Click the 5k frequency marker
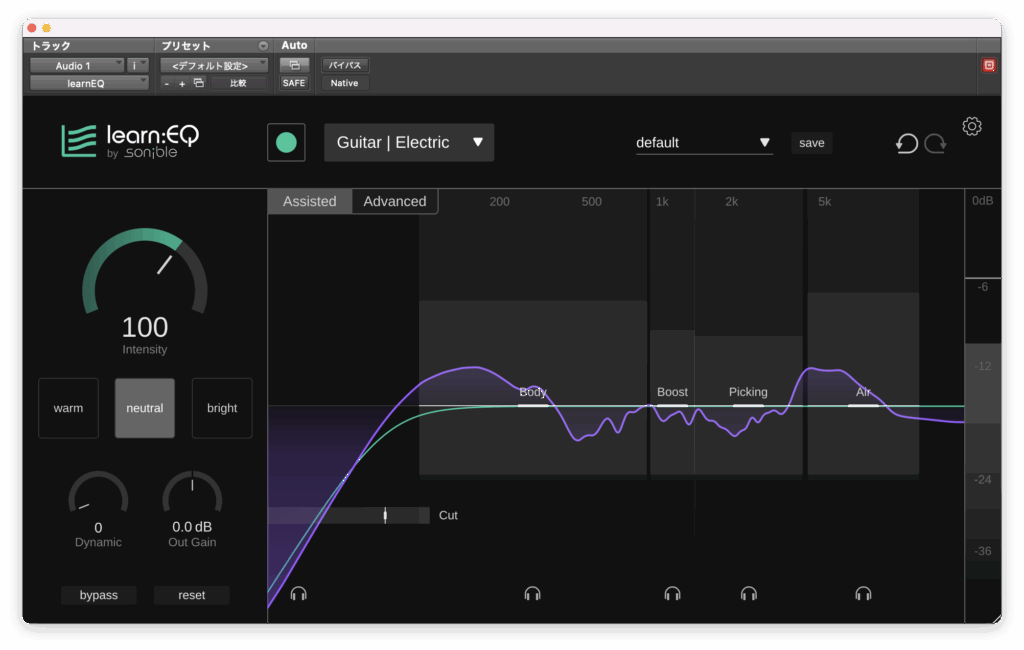The height and width of the screenshot is (650, 1024). click(825, 202)
